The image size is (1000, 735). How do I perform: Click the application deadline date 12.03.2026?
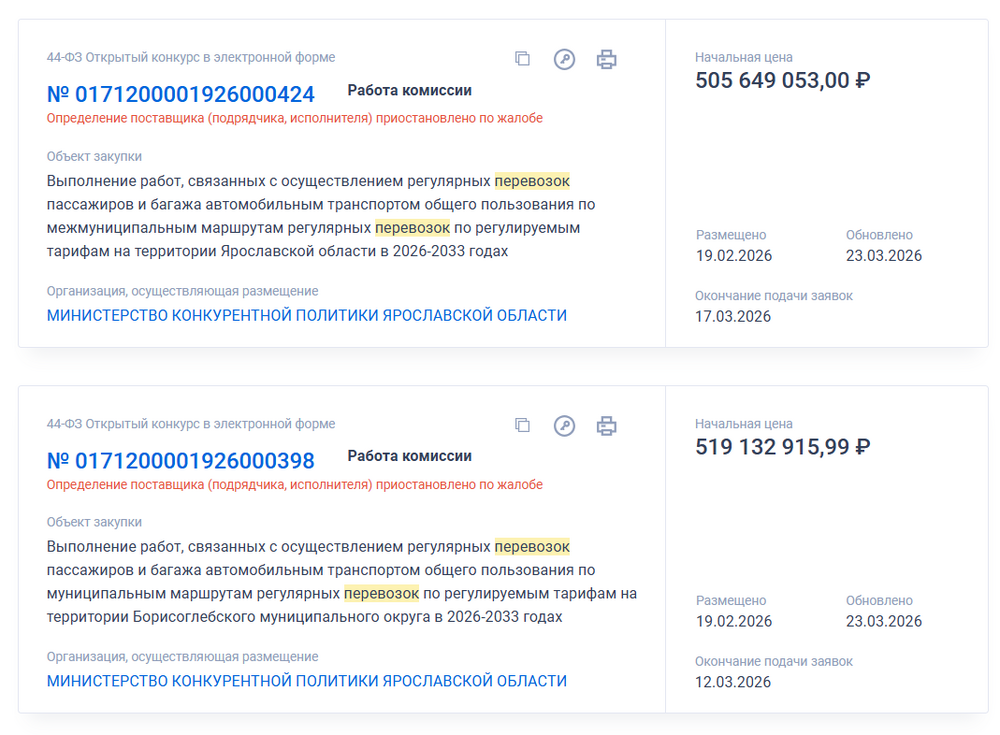point(733,683)
